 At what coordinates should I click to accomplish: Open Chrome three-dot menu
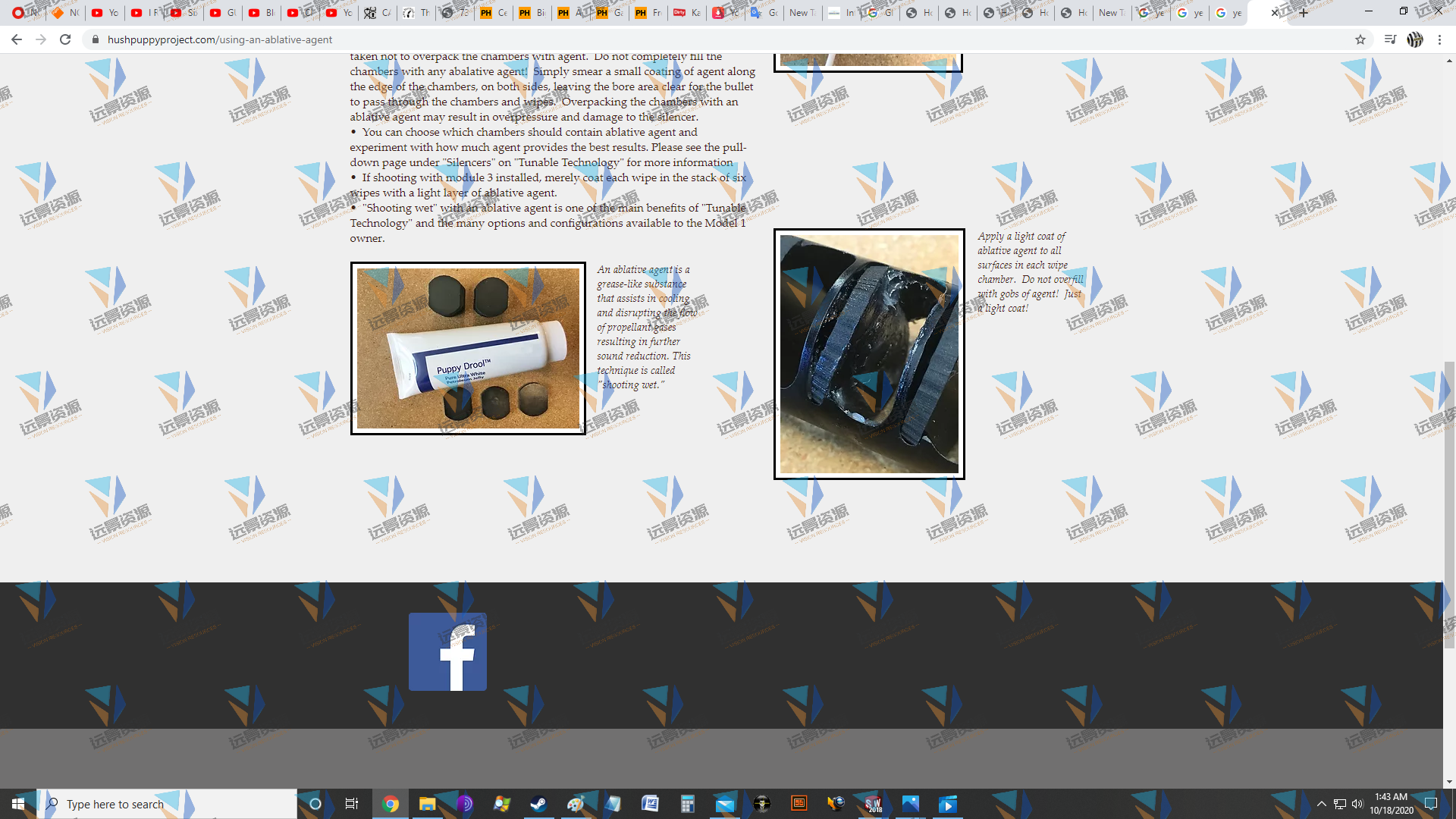(x=1439, y=39)
